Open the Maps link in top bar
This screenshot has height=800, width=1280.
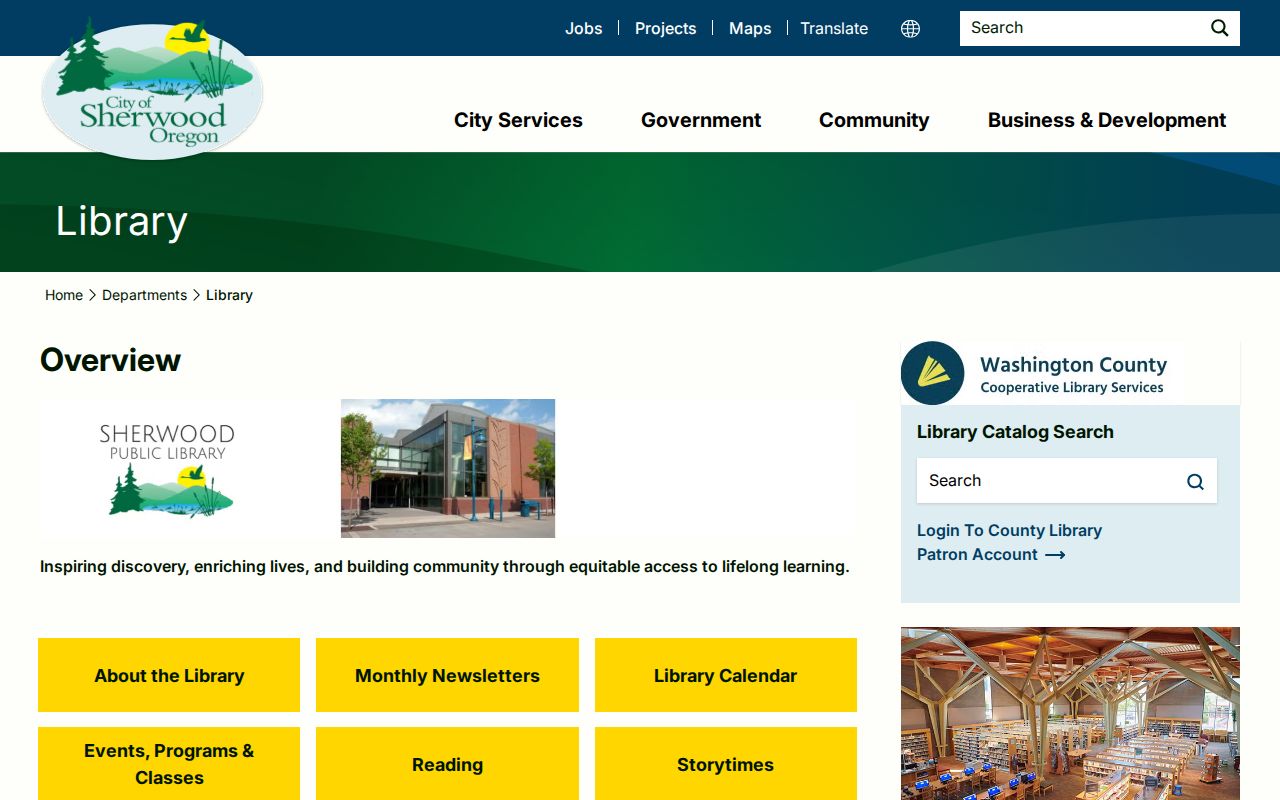point(750,28)
